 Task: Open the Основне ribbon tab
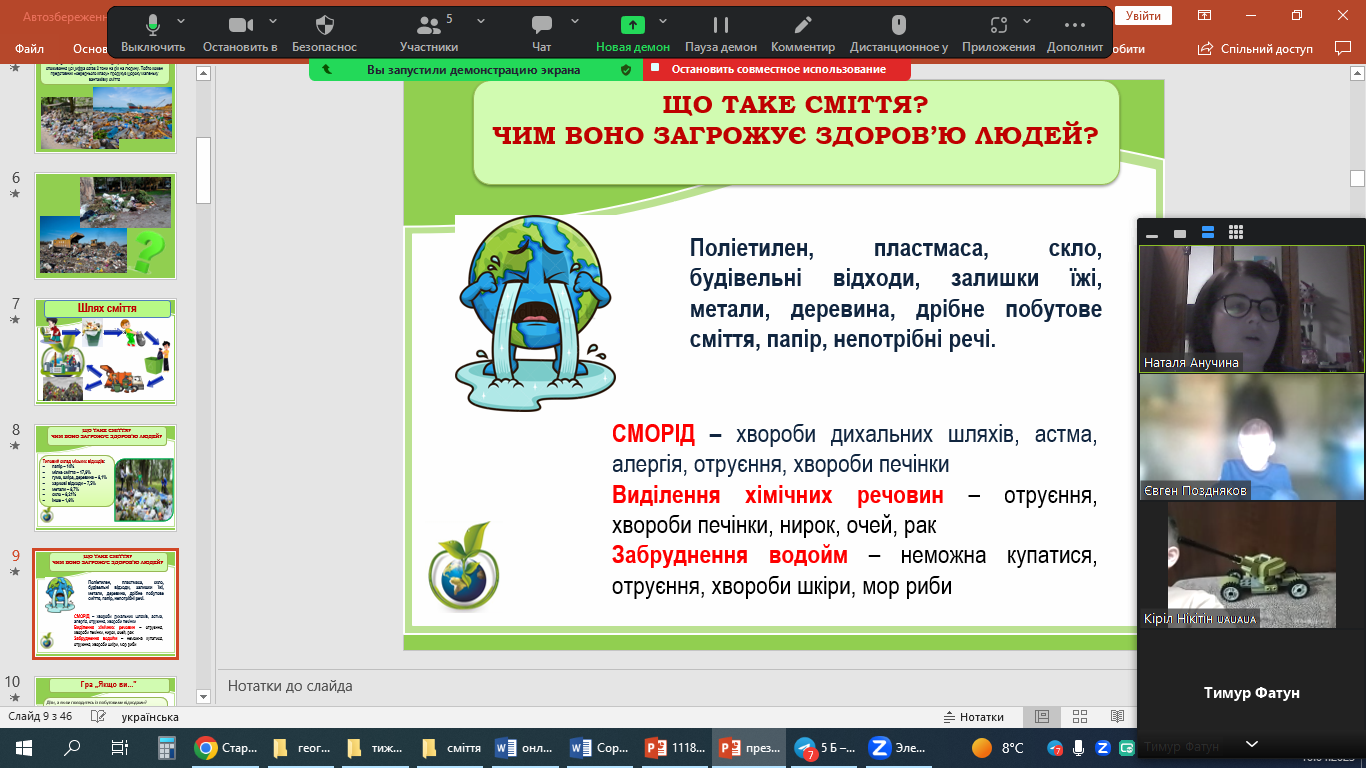(x=90, y=48)
